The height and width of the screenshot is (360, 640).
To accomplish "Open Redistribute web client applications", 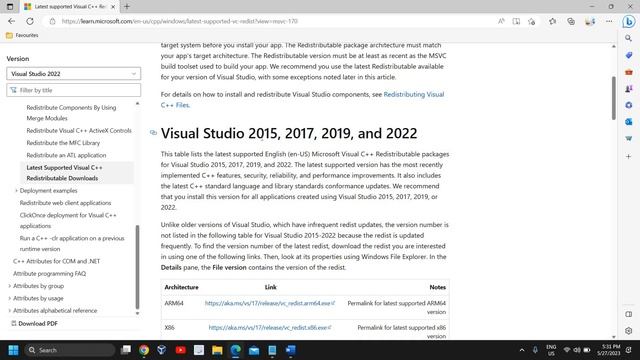I will [65, 203].
